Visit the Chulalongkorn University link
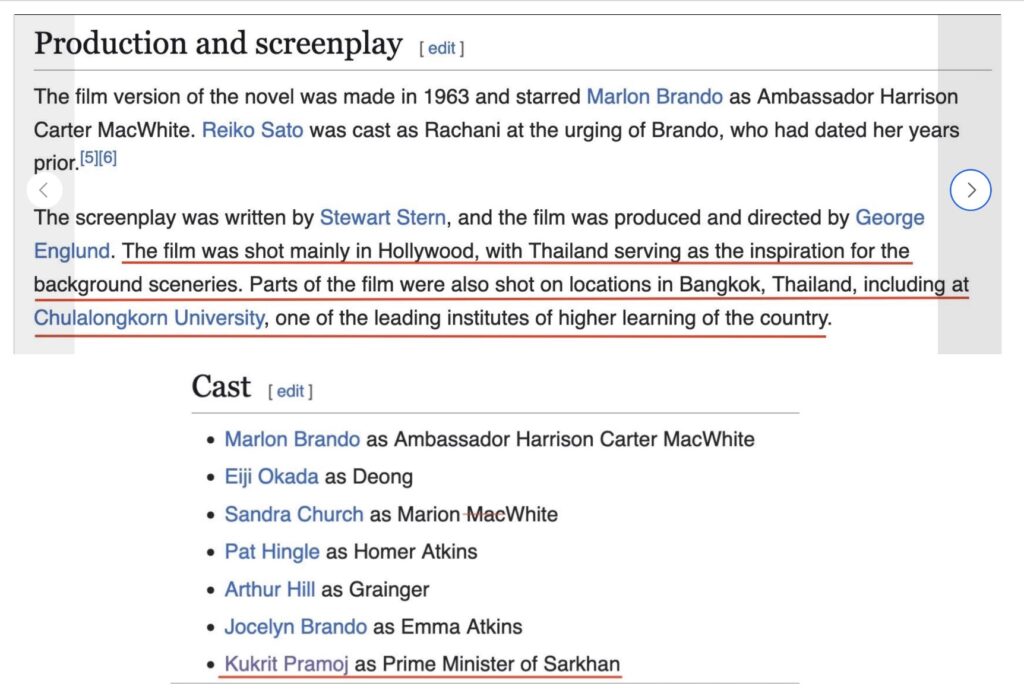The image size is (1024, 693). (x=149, y=319)
